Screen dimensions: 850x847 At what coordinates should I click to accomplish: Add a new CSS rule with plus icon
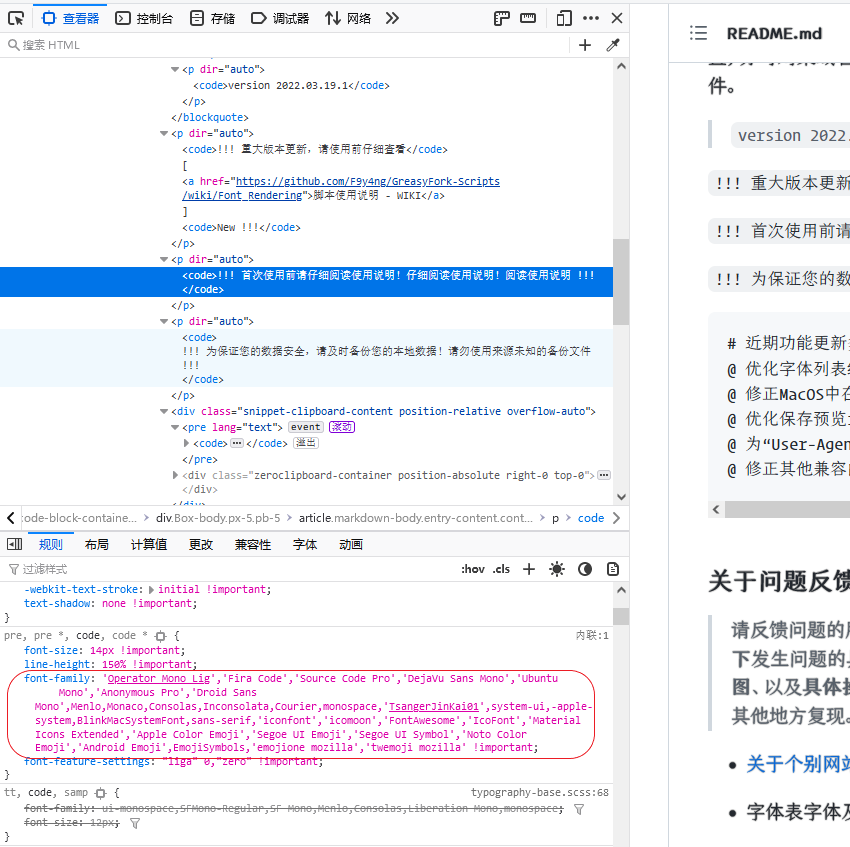click(528, 568)
